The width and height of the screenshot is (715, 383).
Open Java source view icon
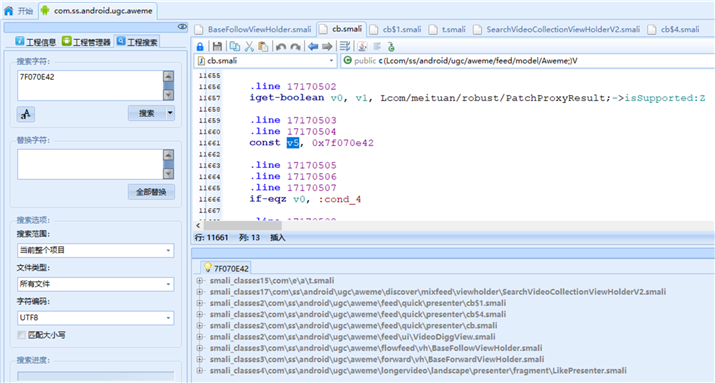coord(363,47)
